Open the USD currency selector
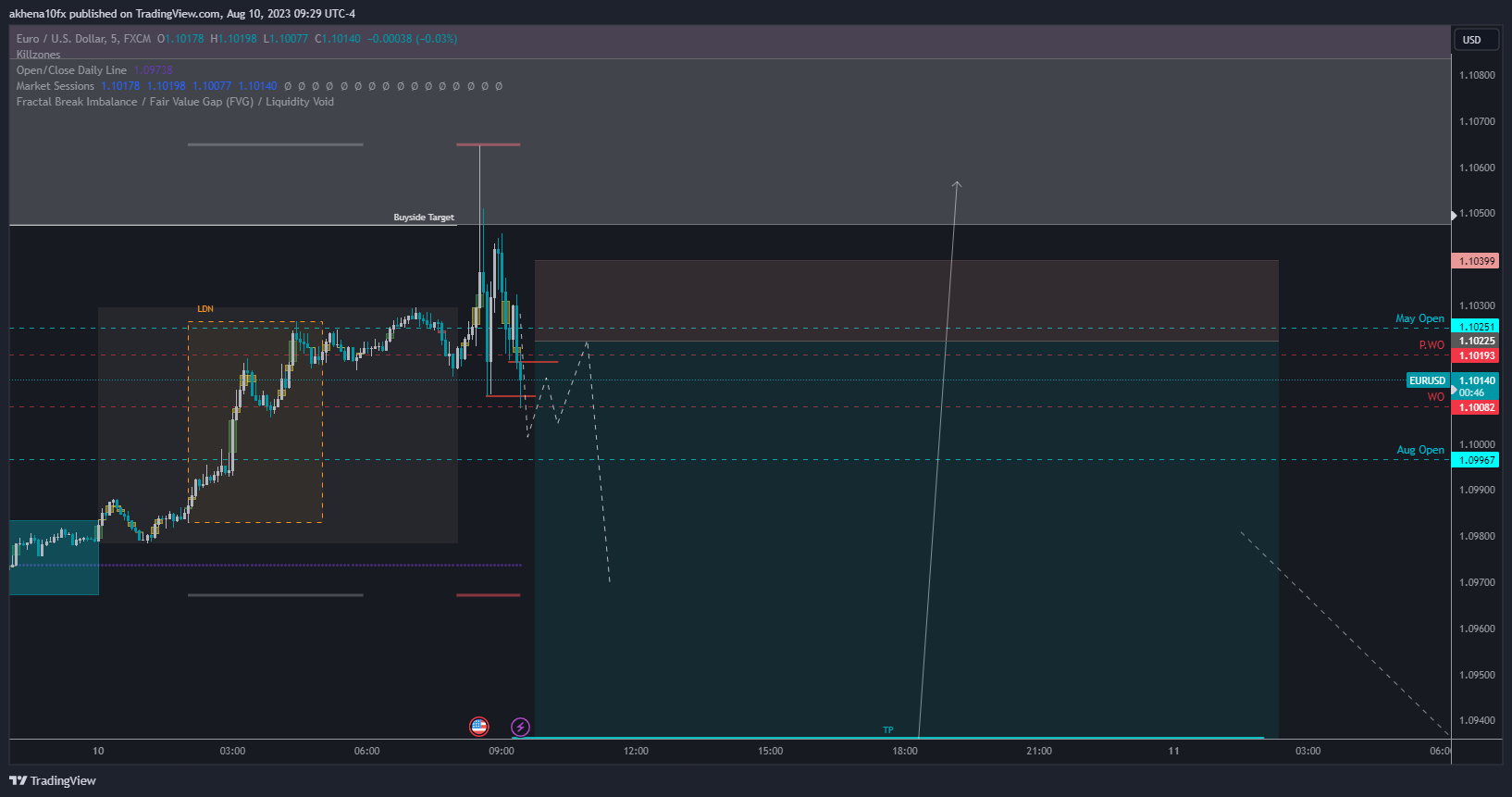Screen dimensions: 1512x797 click(1477, 40)
